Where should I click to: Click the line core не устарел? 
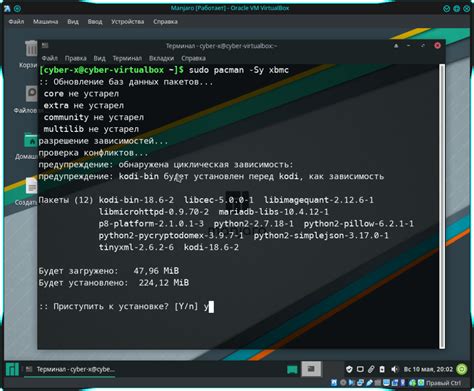pos(81,94)
